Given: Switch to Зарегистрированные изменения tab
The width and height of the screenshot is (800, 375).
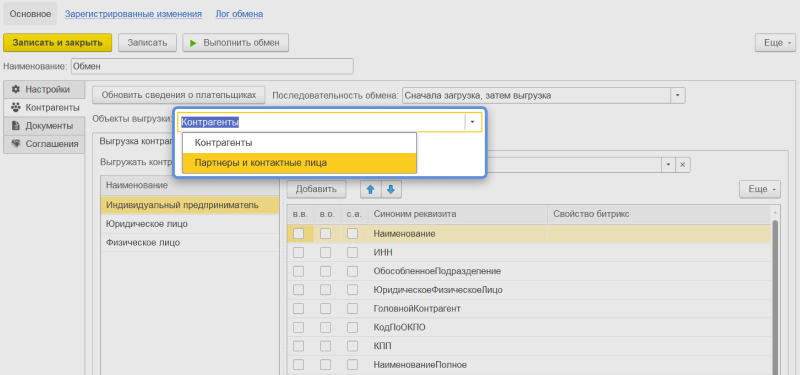Looking at the screenshot, I should [x=133, y=14].
